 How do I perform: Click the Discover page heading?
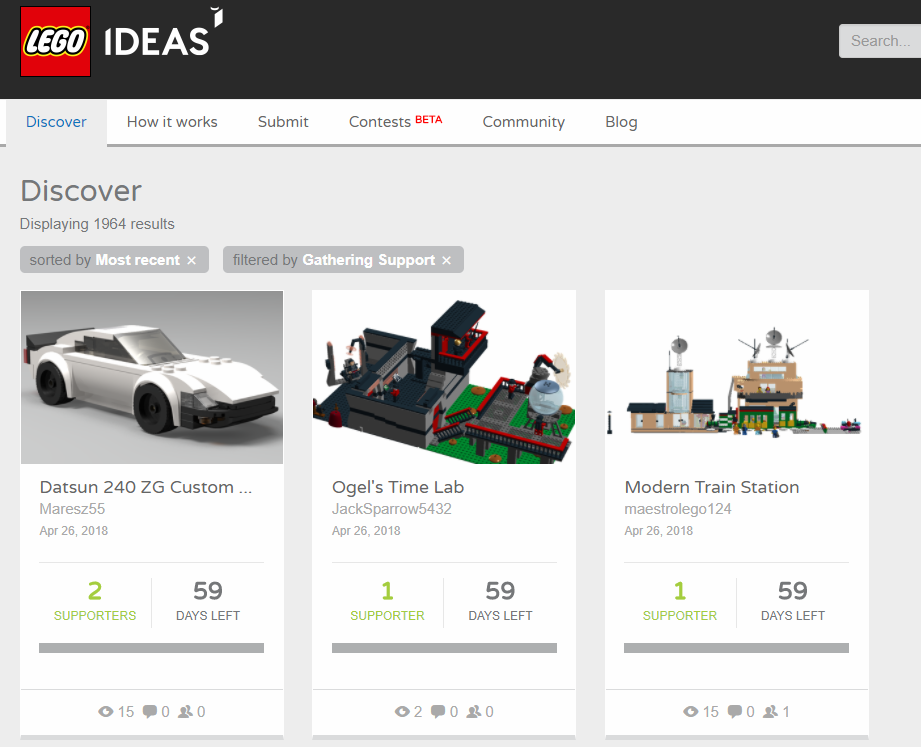click(81, 191)
